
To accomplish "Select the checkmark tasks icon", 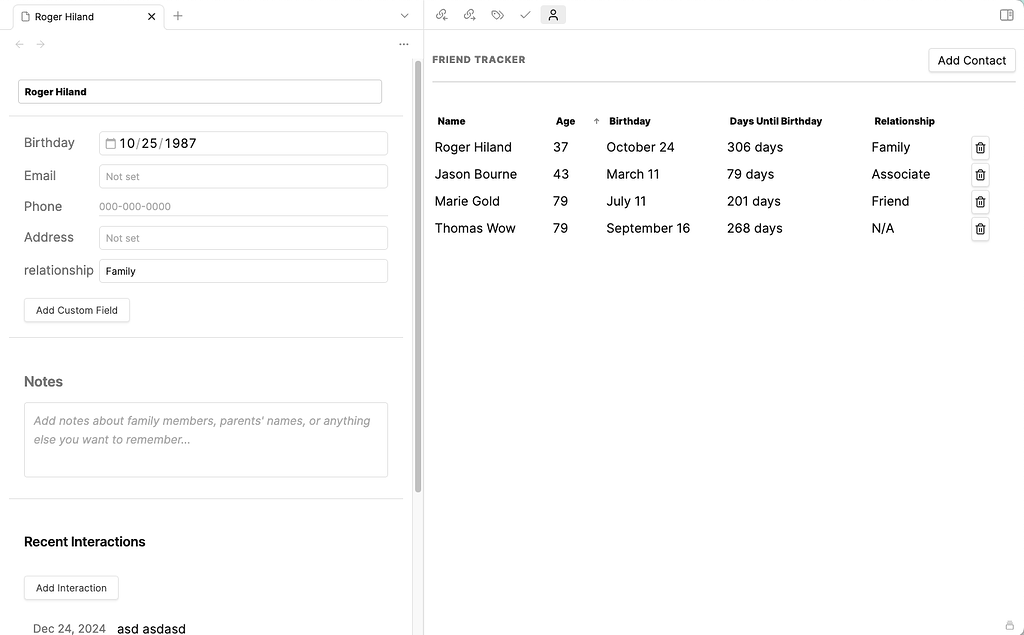I will (525, 14).
